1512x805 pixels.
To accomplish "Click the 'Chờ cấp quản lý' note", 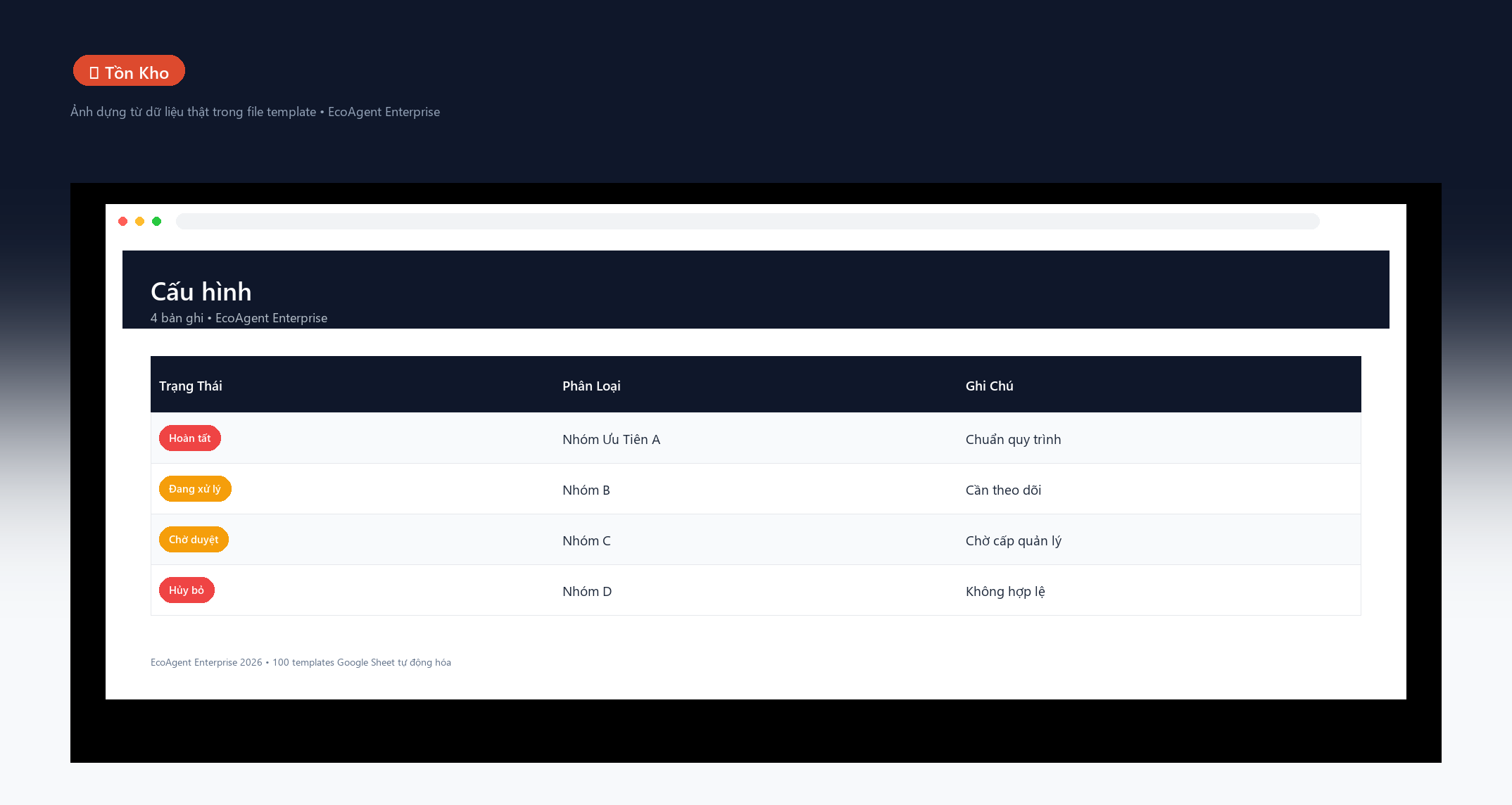I will [1014, 541].
